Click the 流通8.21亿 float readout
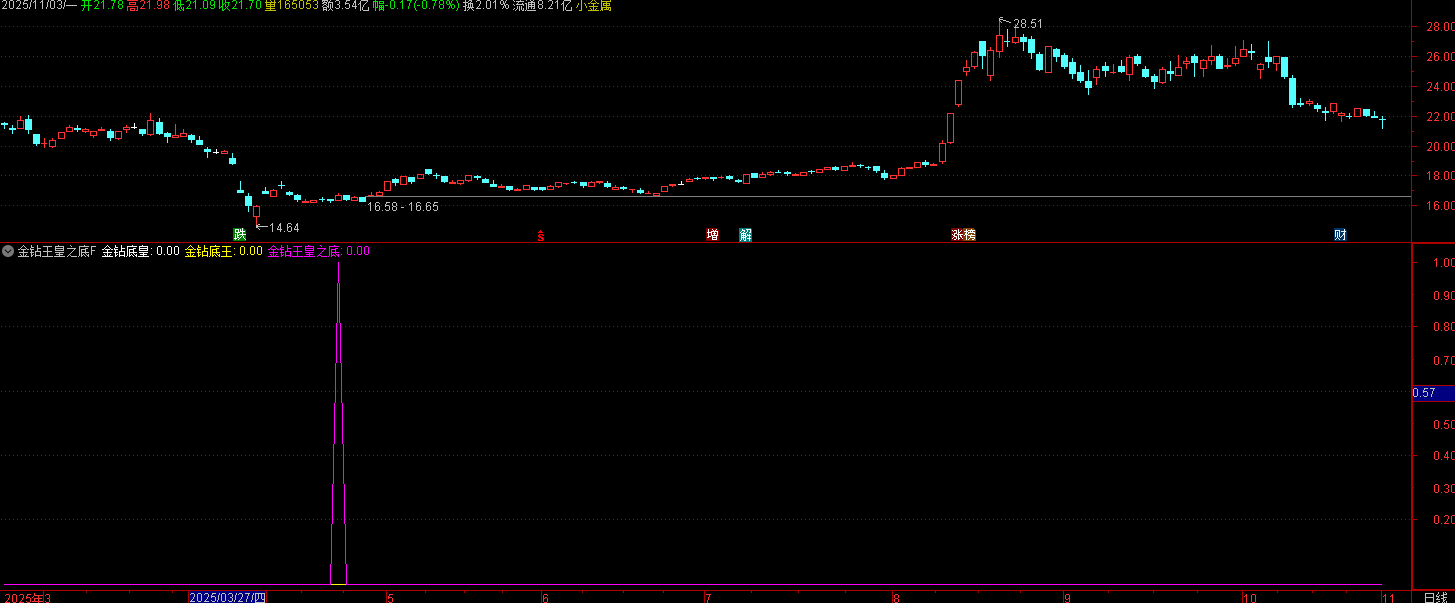 tap(543, 6)
